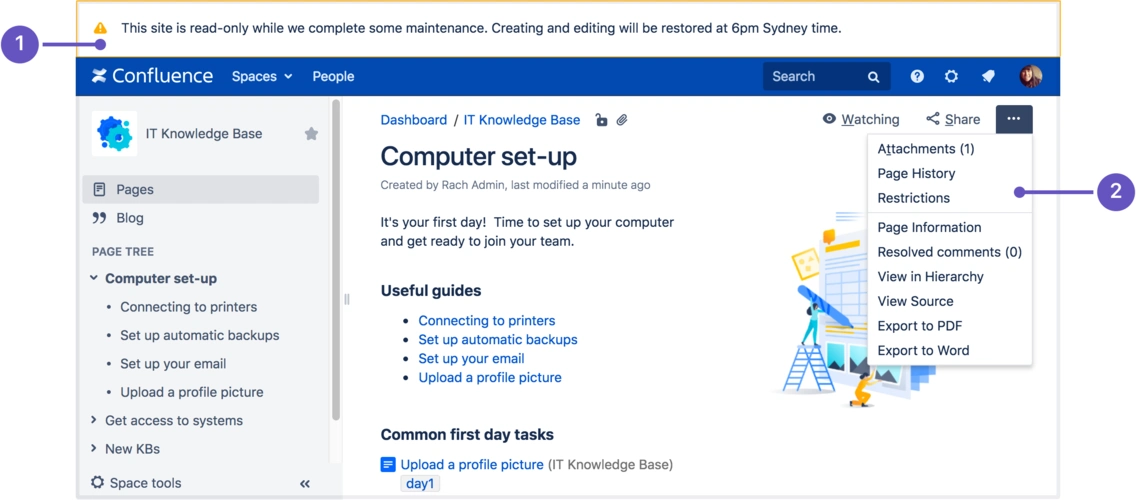Expand the New KBs tree item

coord(94,449)
